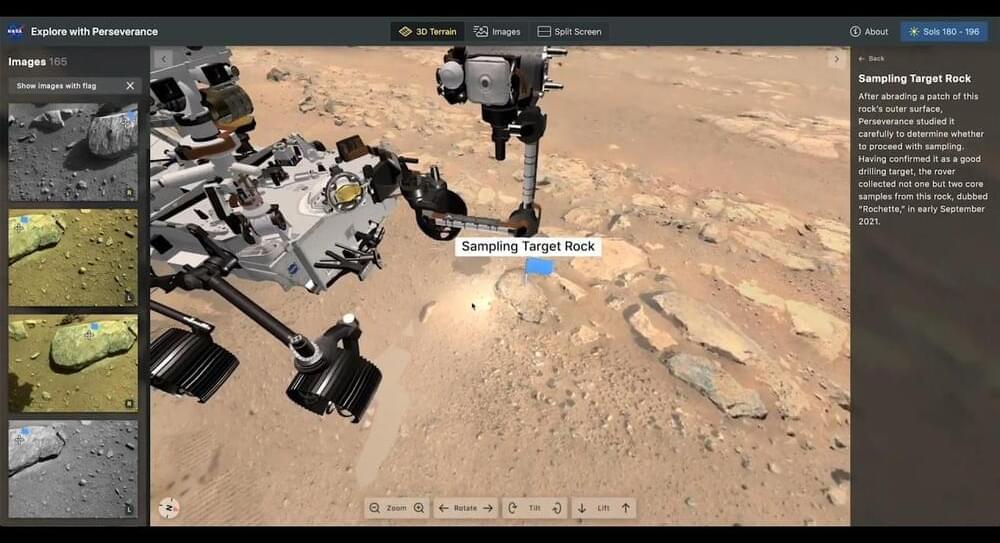
Task: Rotate the terrain view right
Action: (488, 508)
